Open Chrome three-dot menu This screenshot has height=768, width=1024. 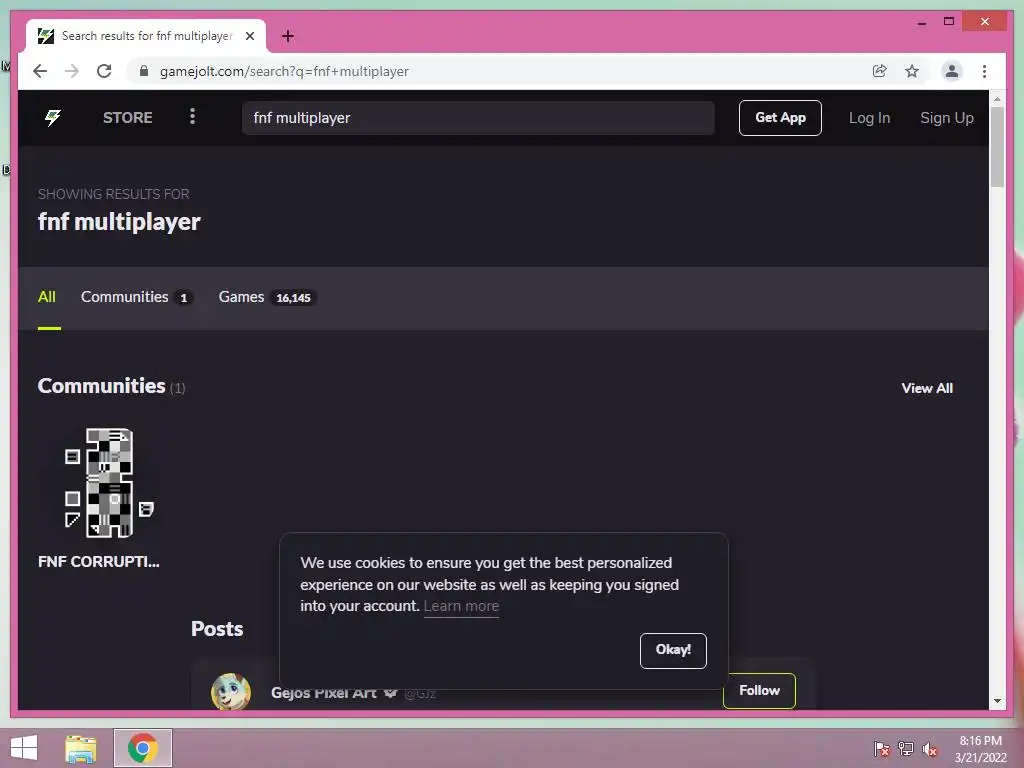pyautogui.click(x=984, y=71)
